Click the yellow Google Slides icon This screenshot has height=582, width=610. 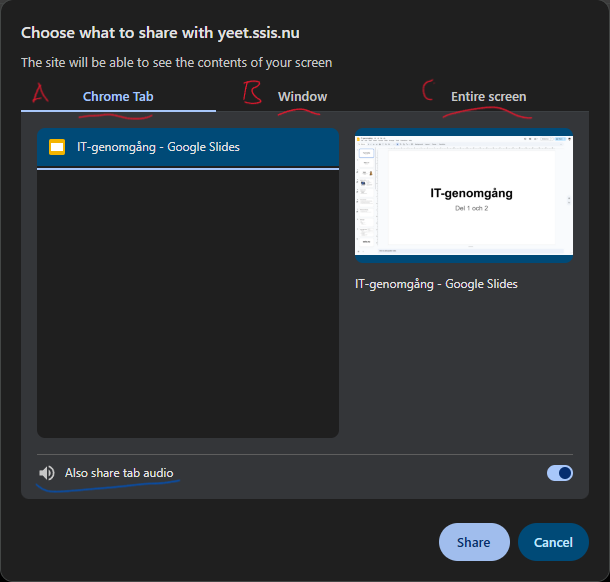point(57,147)
